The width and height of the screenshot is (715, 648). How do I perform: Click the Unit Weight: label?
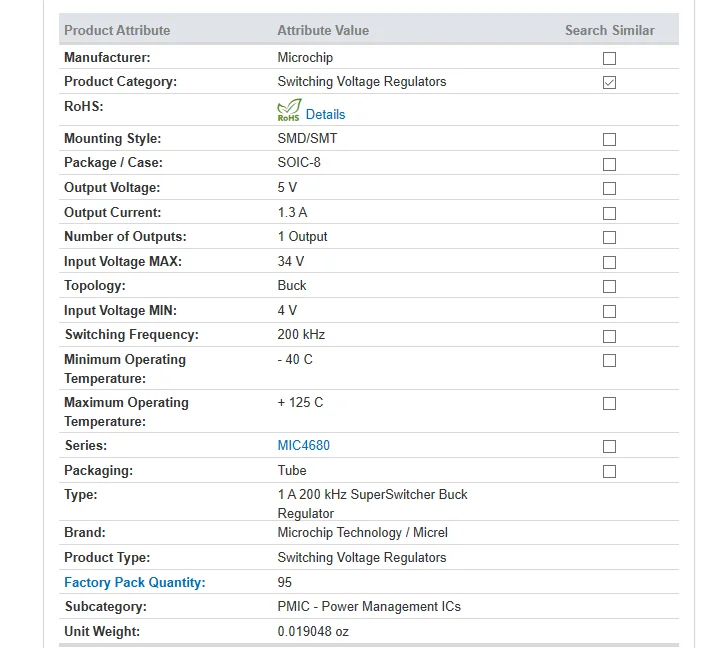(x=102, y=632)
